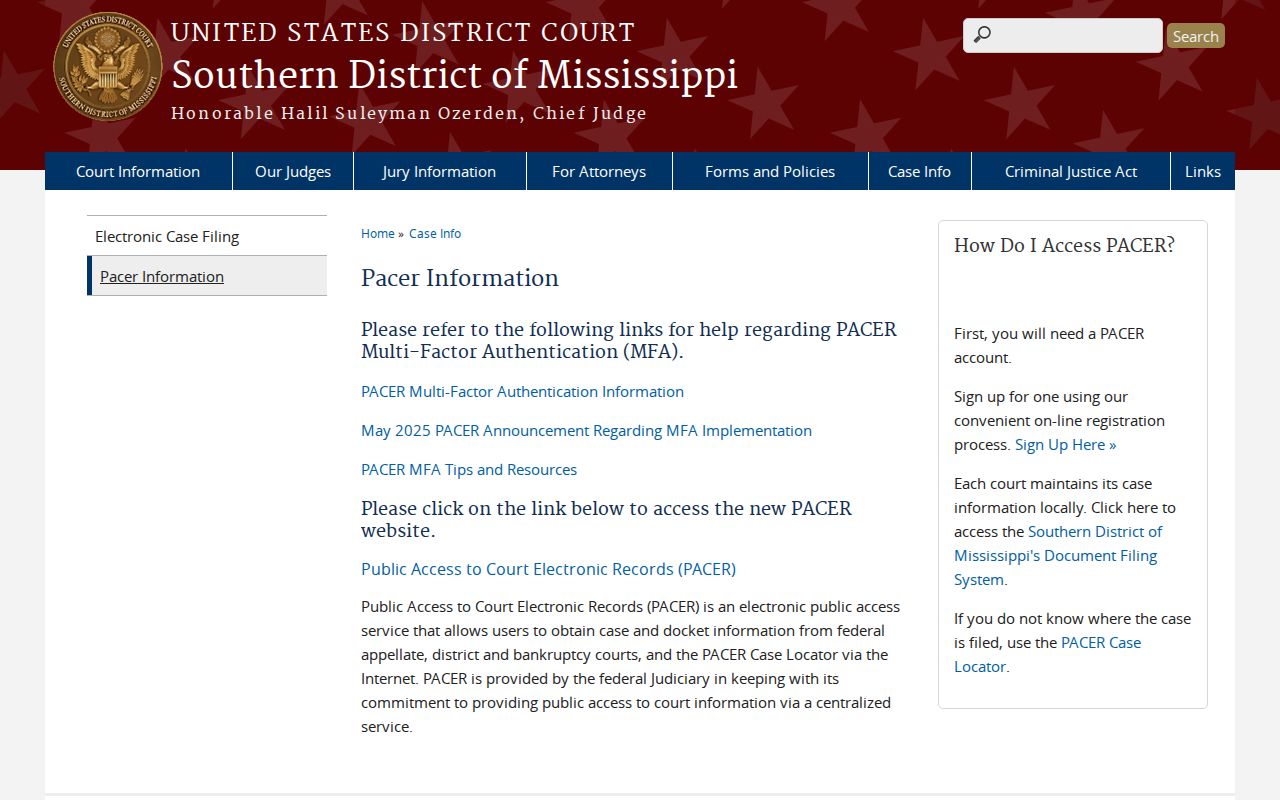Image resolution: width=1280 pixels, height=800 pixels.
Task: Click the court seal logo
Action: tap(108, 67)
